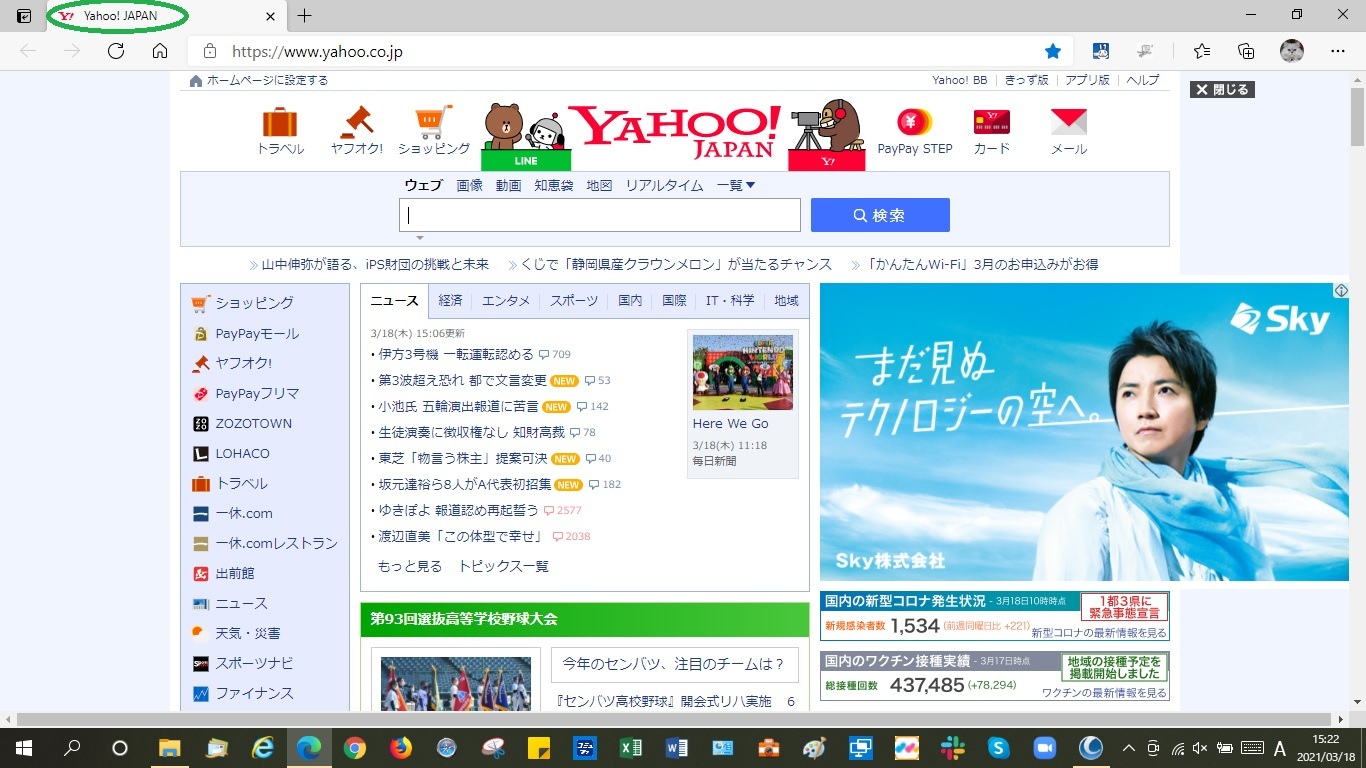This screenshot has width=1366, height=768.
Task: Open Excel from the taskbar
Action: click(631, 748)
